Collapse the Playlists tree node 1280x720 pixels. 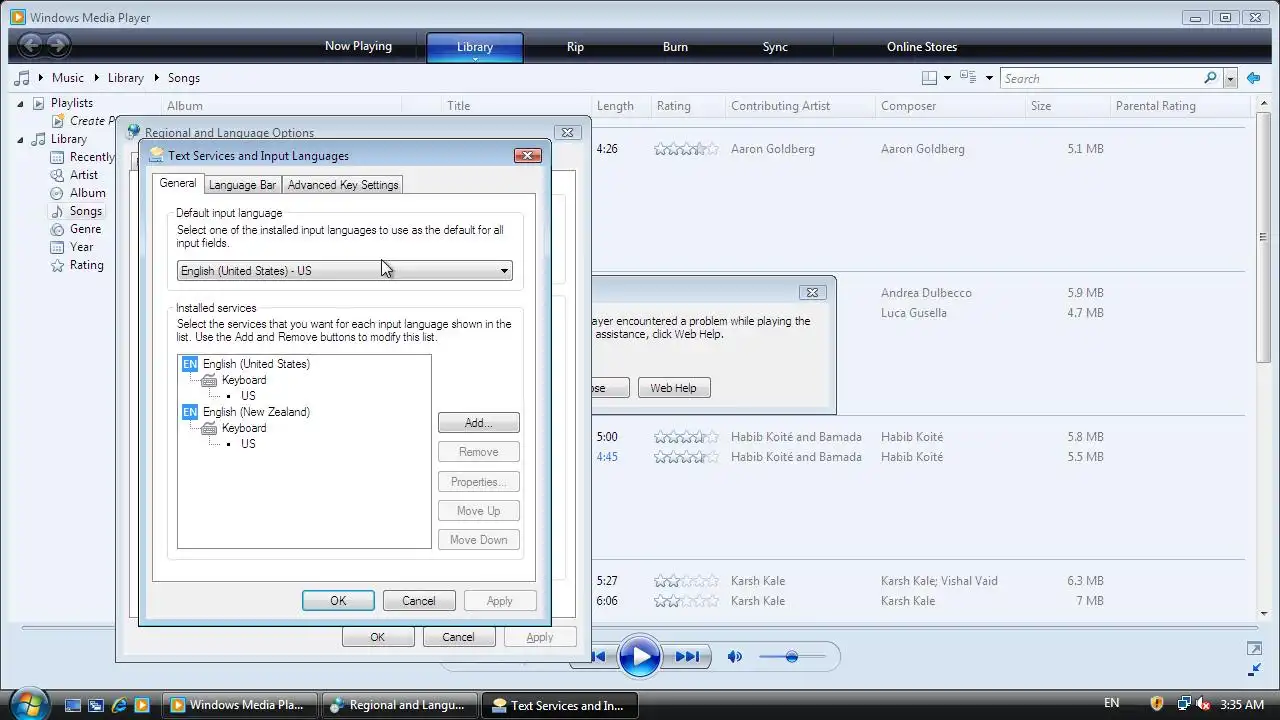click(x=21, y=103)
